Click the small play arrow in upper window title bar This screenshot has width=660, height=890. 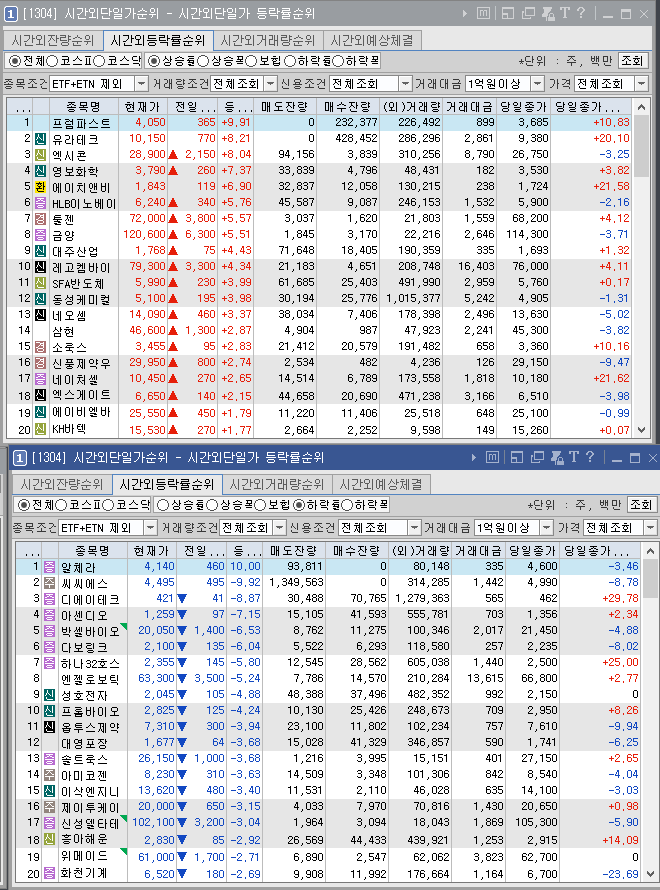point(465,13)
